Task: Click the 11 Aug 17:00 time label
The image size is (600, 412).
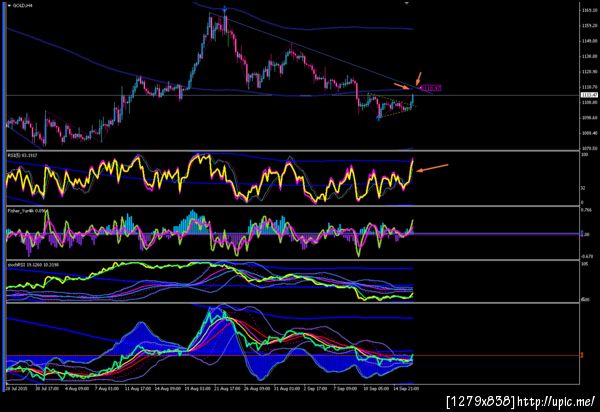Action: click(x=138, y=389)
